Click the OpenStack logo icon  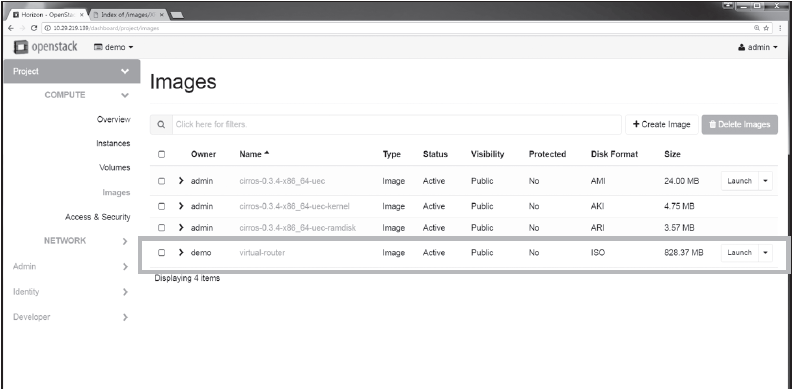[21, 47]
